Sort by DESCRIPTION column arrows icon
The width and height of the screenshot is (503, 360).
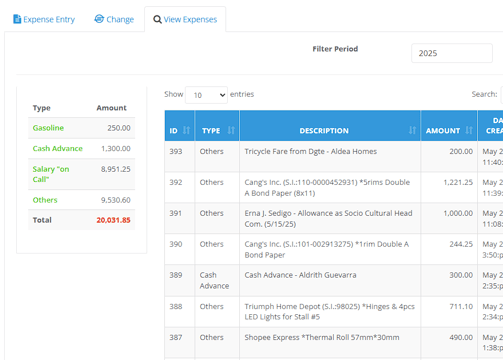(x=412, y=130)
